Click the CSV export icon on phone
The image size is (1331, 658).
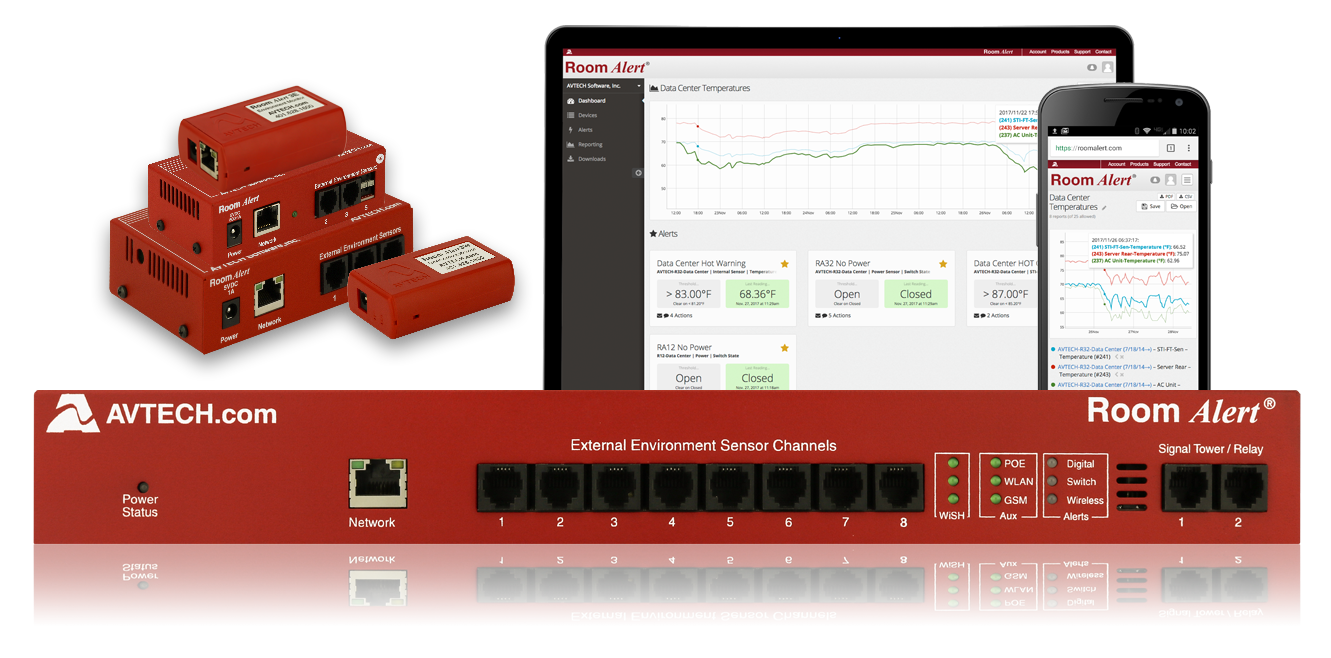(x=1186, y=196)
